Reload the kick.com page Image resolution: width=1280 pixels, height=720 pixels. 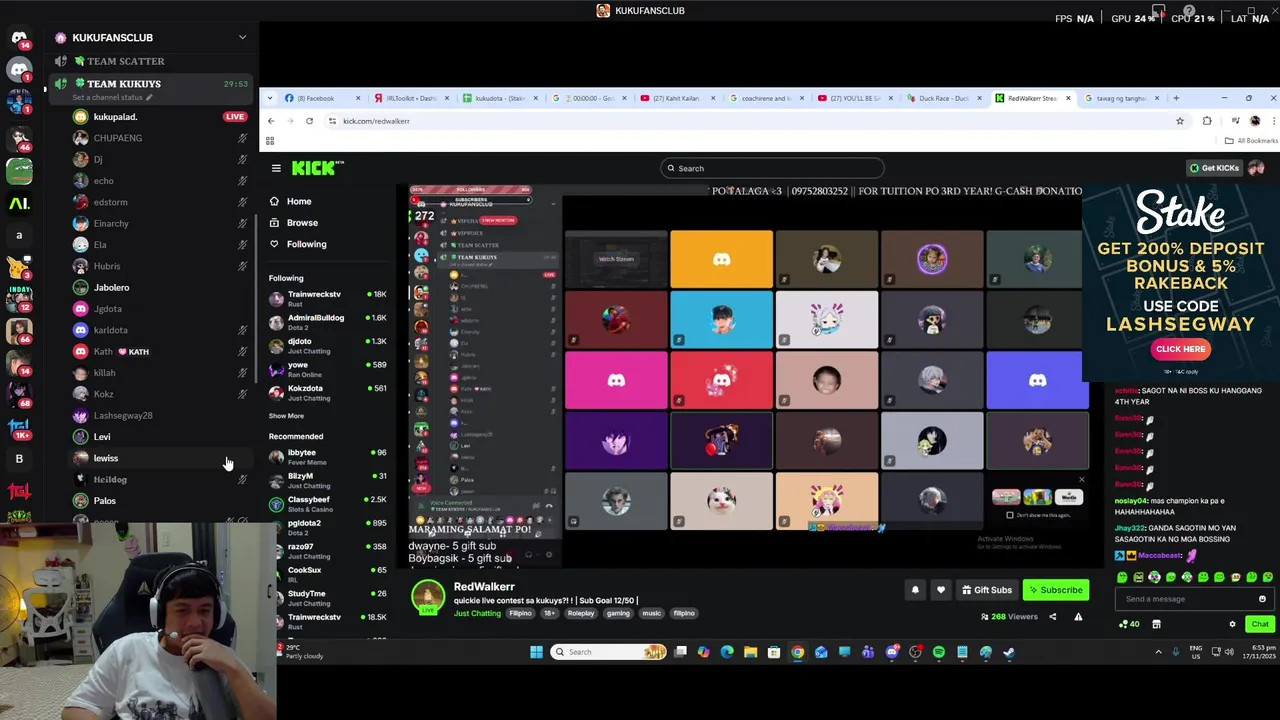tap(309, 121)
